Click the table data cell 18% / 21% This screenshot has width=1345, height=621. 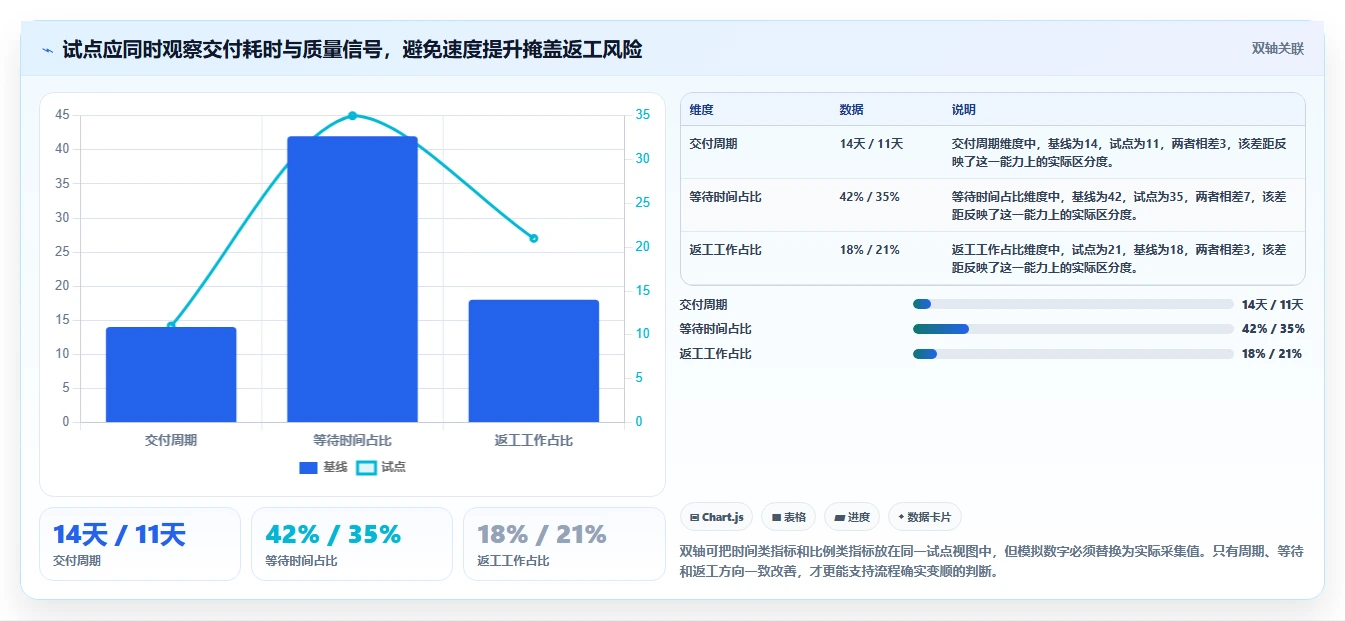pyautogui.click(x=870, y=250)
